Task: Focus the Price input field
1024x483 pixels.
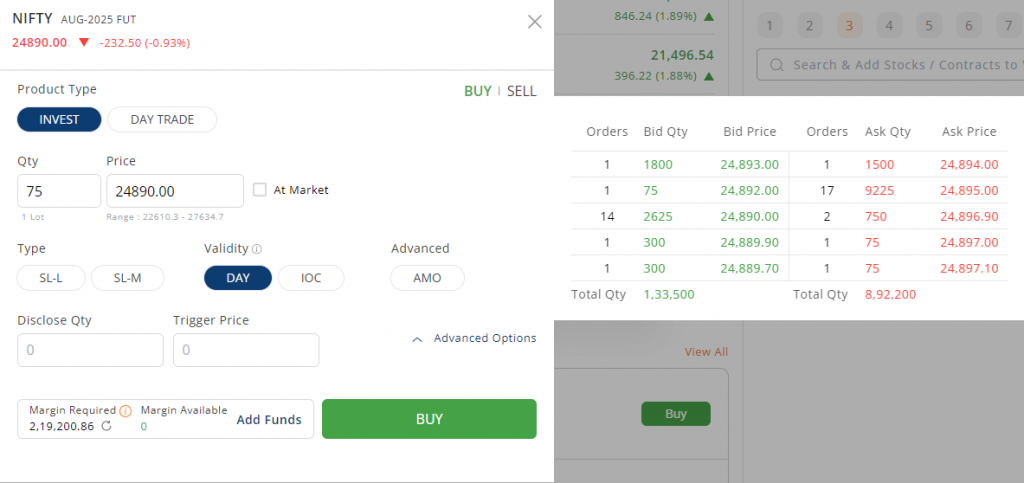Action: coord(174,191)
